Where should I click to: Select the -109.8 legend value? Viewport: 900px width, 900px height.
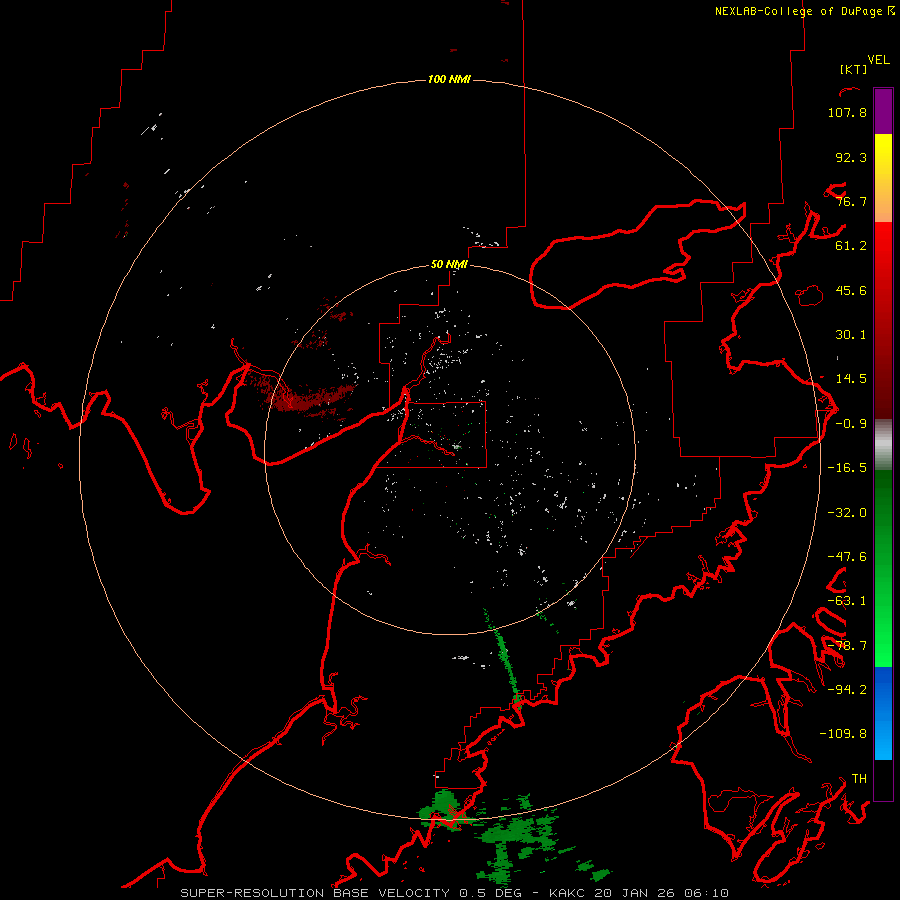click(x=843, y=734)
